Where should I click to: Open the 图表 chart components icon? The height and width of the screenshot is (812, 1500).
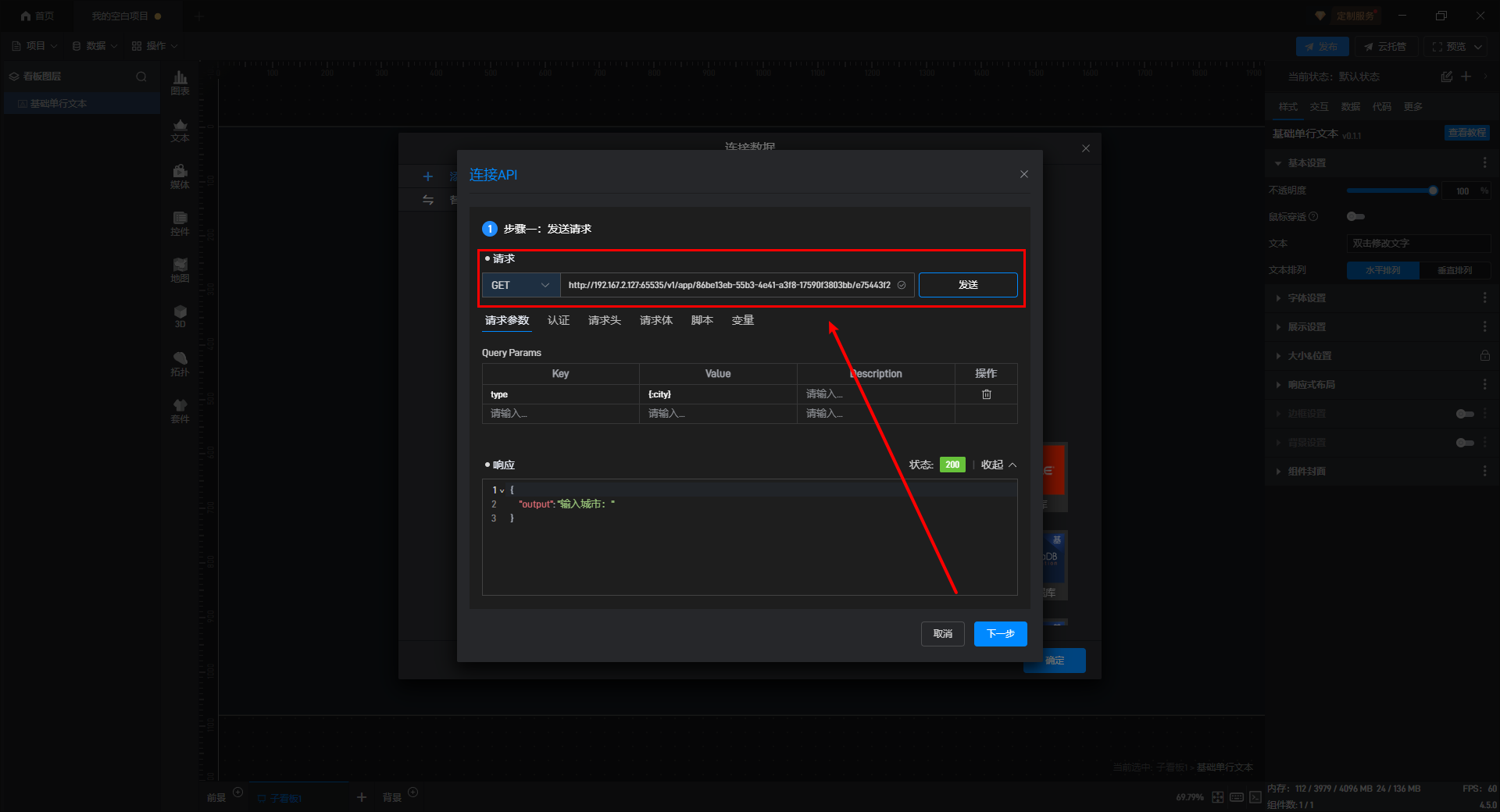click(180, 82)
